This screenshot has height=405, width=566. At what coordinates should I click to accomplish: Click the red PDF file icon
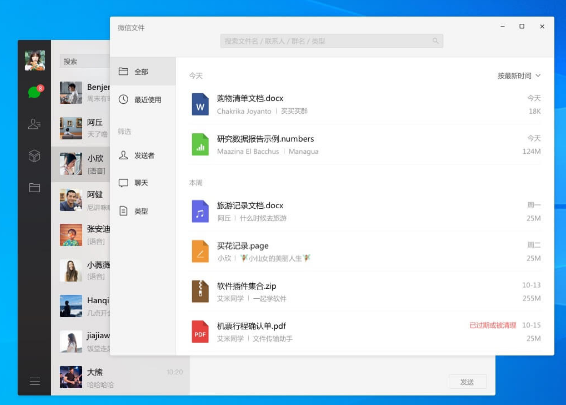pos(200,332)
